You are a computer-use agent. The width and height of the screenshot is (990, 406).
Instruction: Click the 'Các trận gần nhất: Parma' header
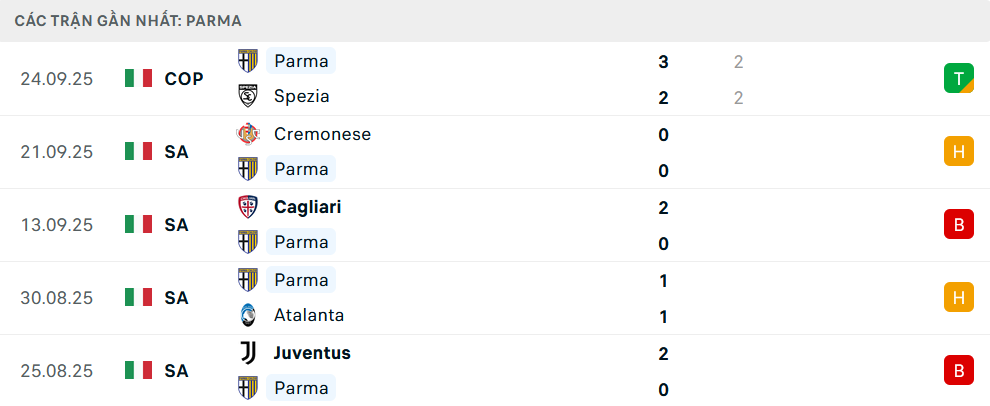coord(128,20)
